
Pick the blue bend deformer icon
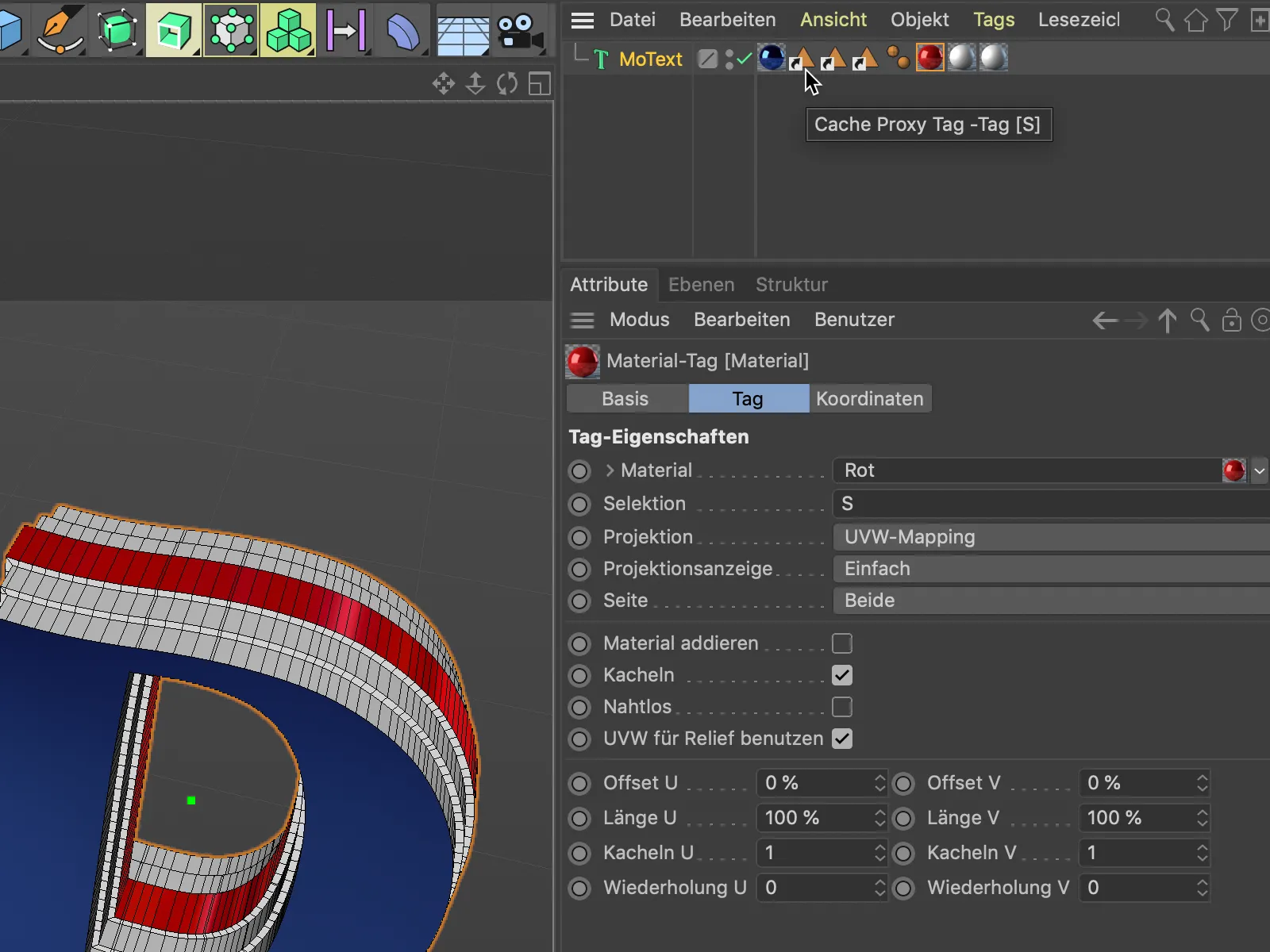(403, 30)
